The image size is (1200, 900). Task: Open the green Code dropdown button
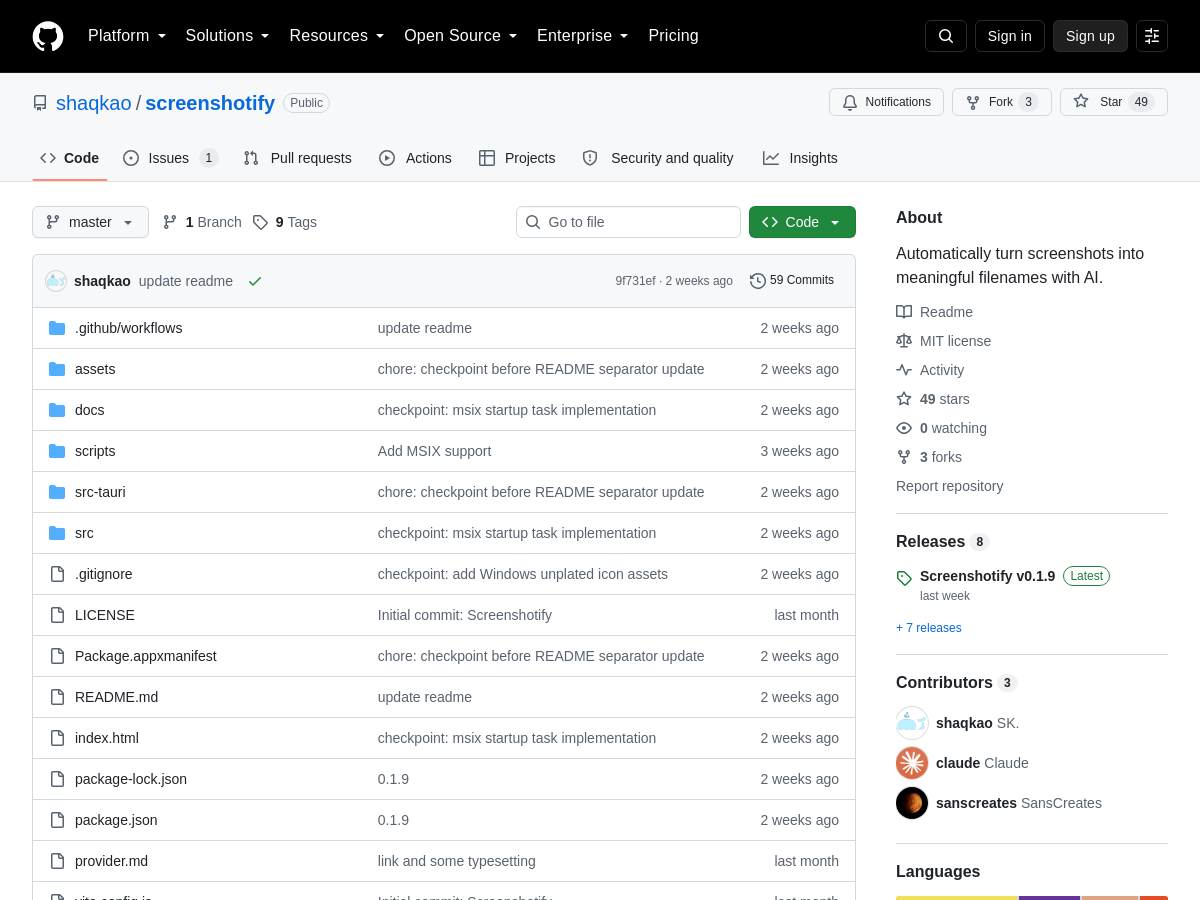802,222
